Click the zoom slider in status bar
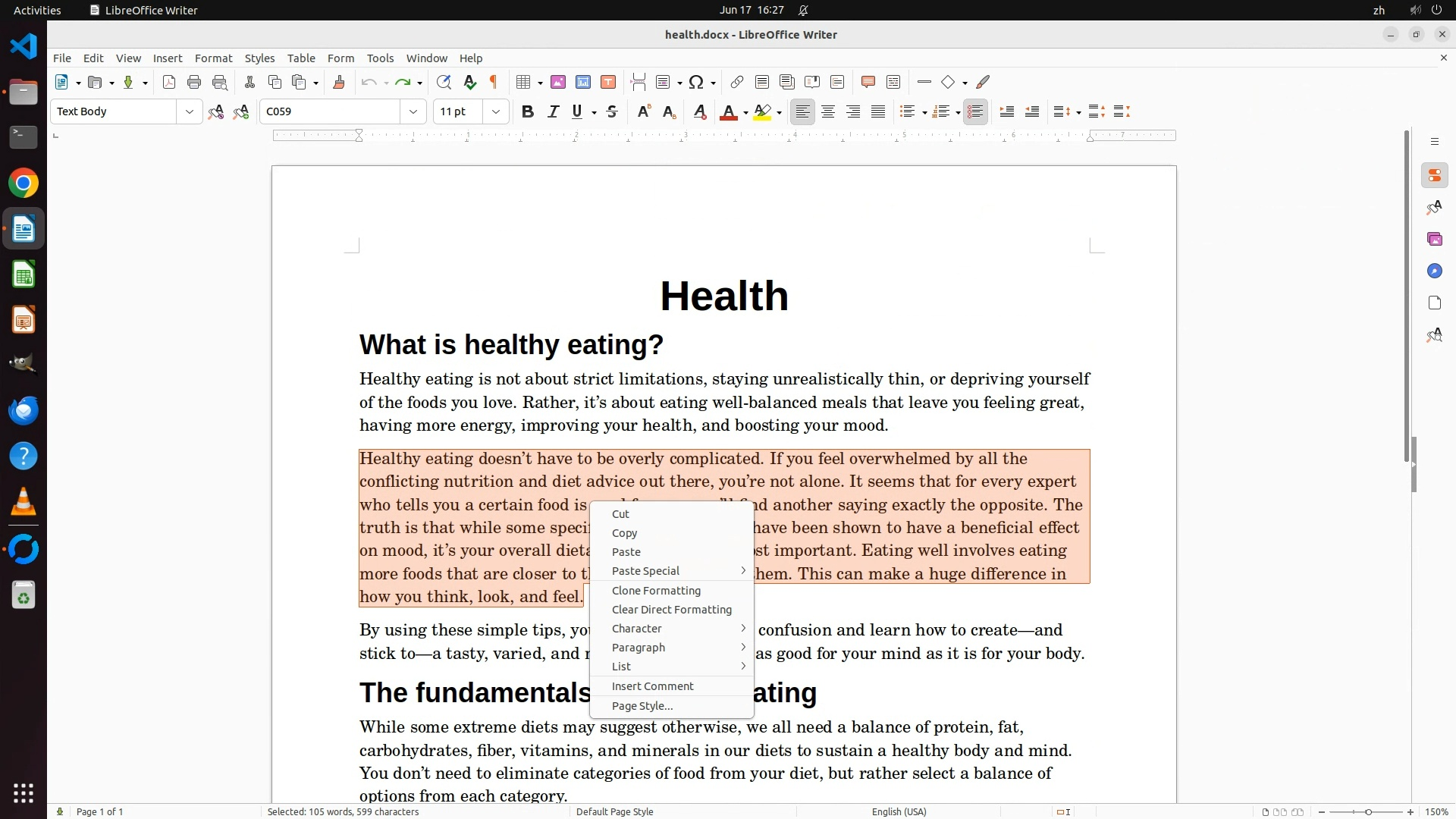This screenshot has width=1456, height=819. (1367, 812)
